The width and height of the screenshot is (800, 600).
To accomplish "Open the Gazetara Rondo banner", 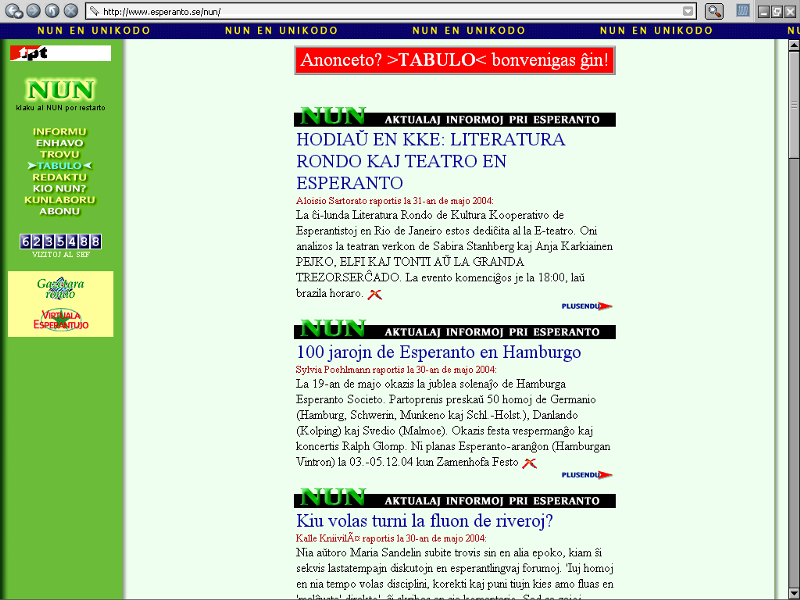I will pos(60,288).
